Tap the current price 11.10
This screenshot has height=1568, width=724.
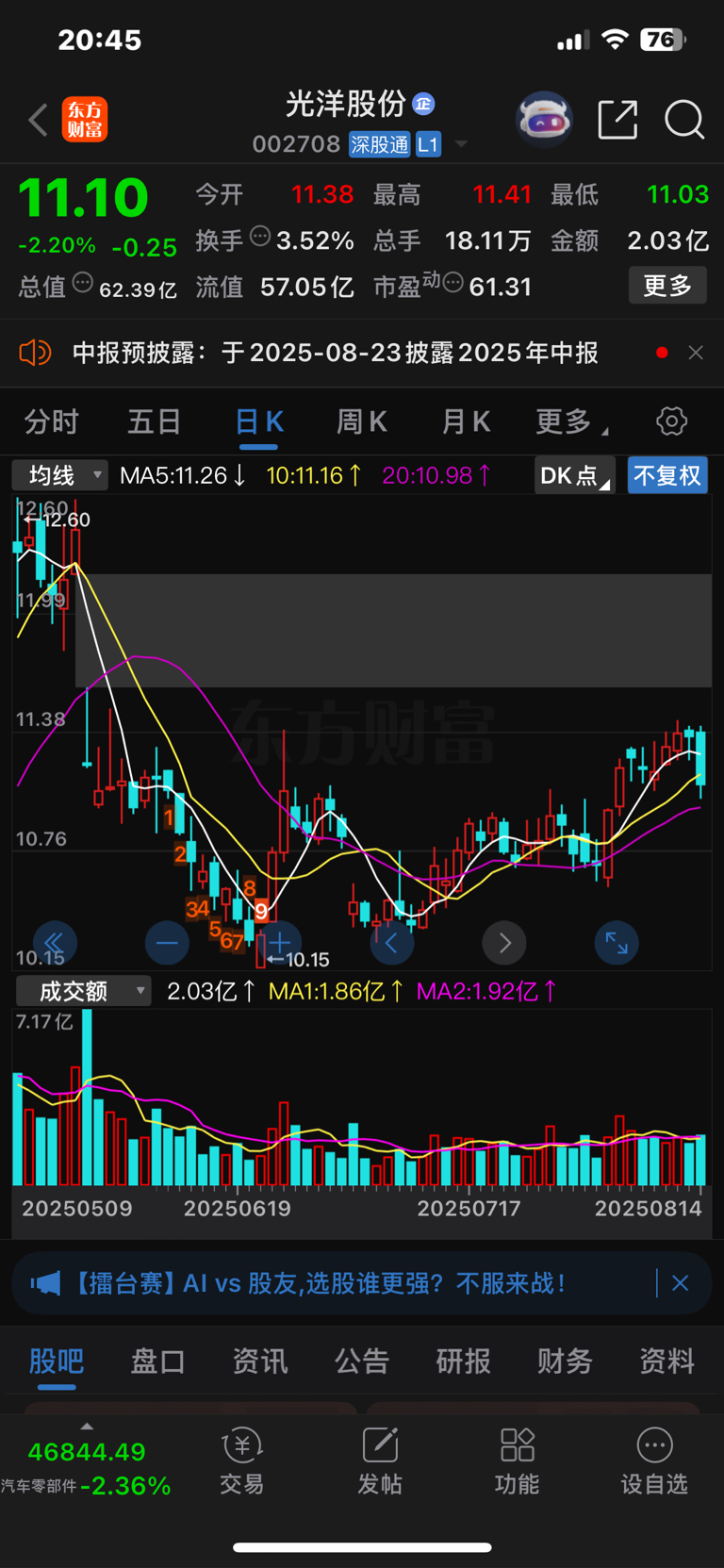pyautogui.click(x=83, y=198)
